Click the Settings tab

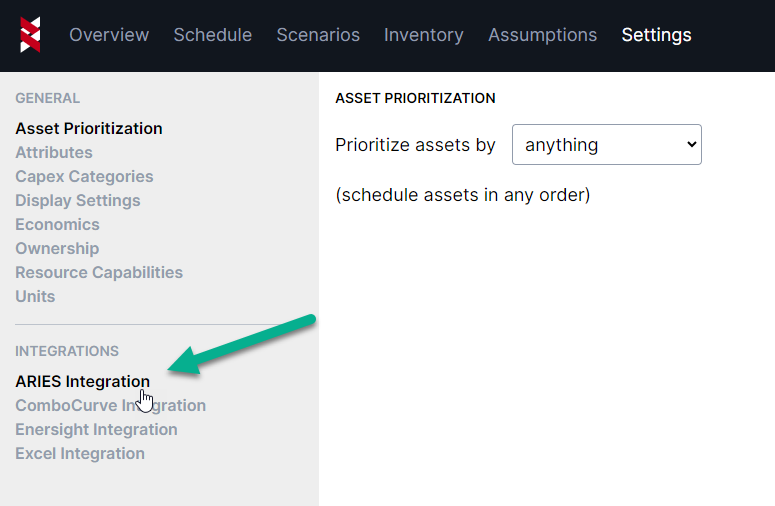coord(656,35)
